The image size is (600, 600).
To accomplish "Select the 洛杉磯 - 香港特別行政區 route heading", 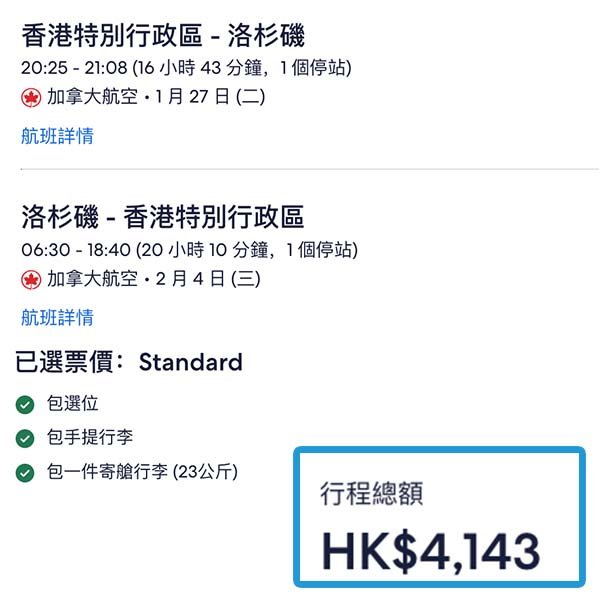I will point(163,217).
